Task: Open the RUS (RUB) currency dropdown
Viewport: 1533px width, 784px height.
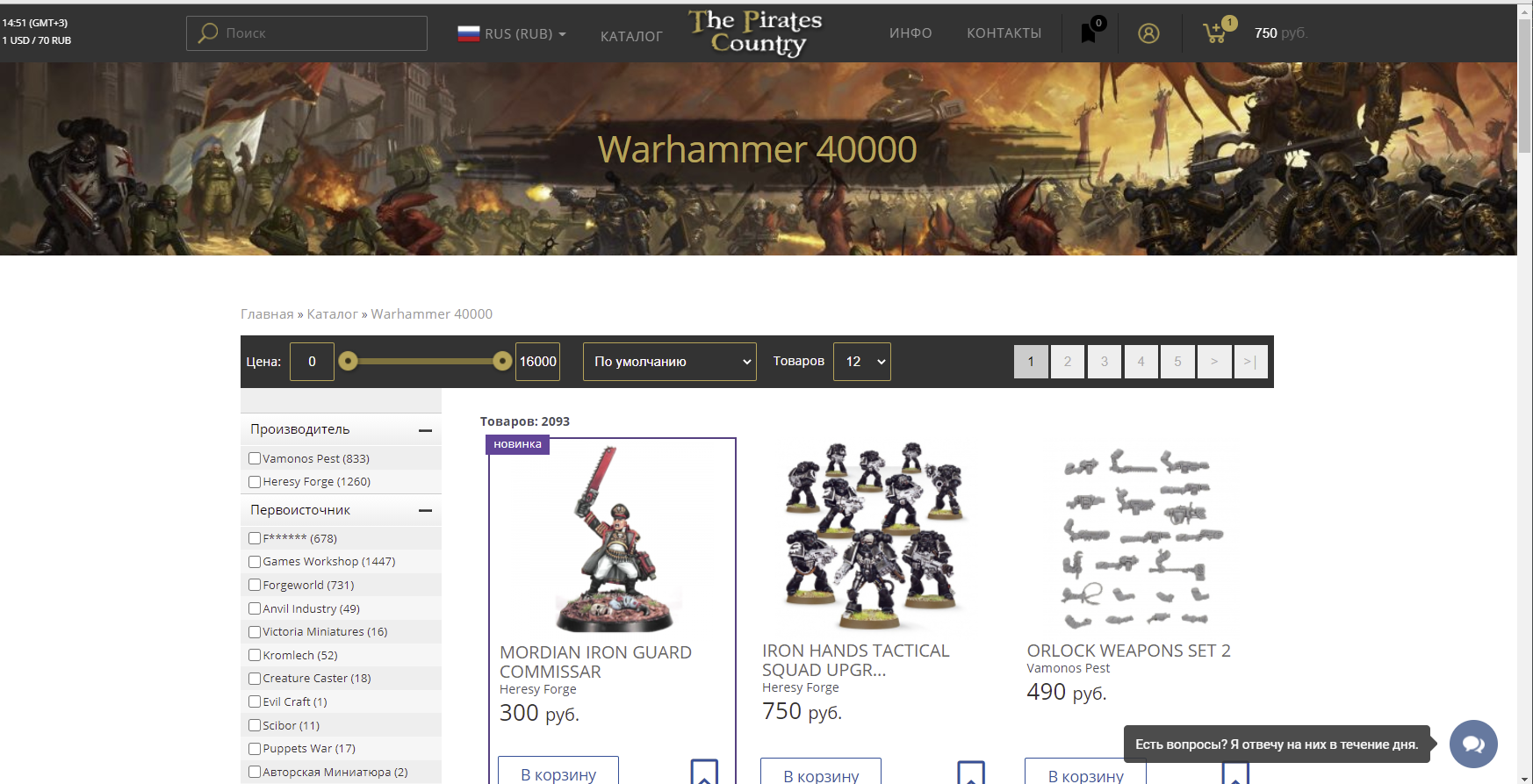Action: (x=512, y=33)
